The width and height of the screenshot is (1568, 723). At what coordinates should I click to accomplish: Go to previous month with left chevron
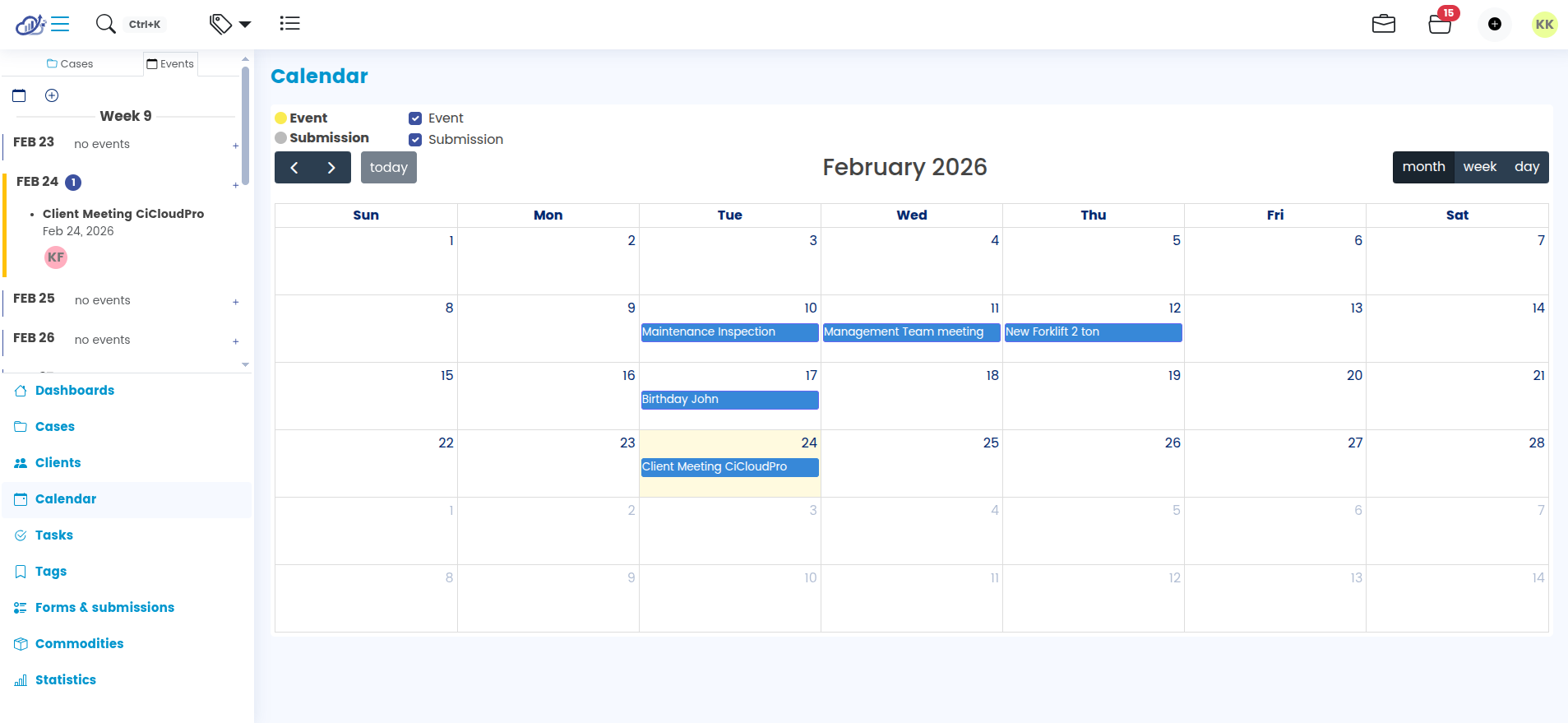pyautogui.click(x=294, y=168)
